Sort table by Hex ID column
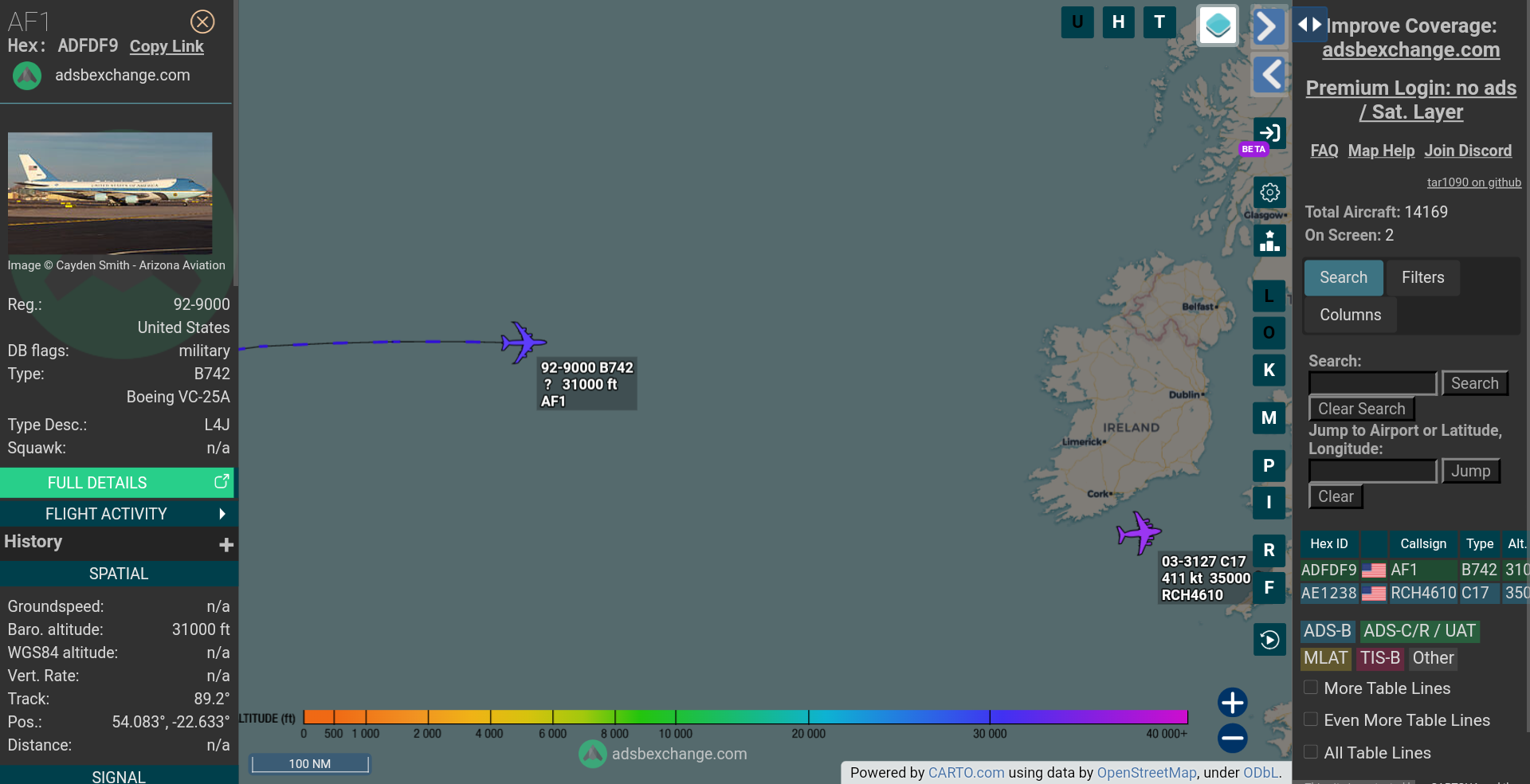This screenshot has width=1530, height=784. 1329,543
